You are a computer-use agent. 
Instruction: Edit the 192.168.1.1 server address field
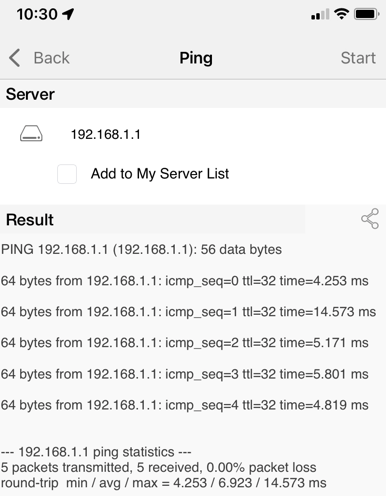pyautogui.click(x=106, y=134)
